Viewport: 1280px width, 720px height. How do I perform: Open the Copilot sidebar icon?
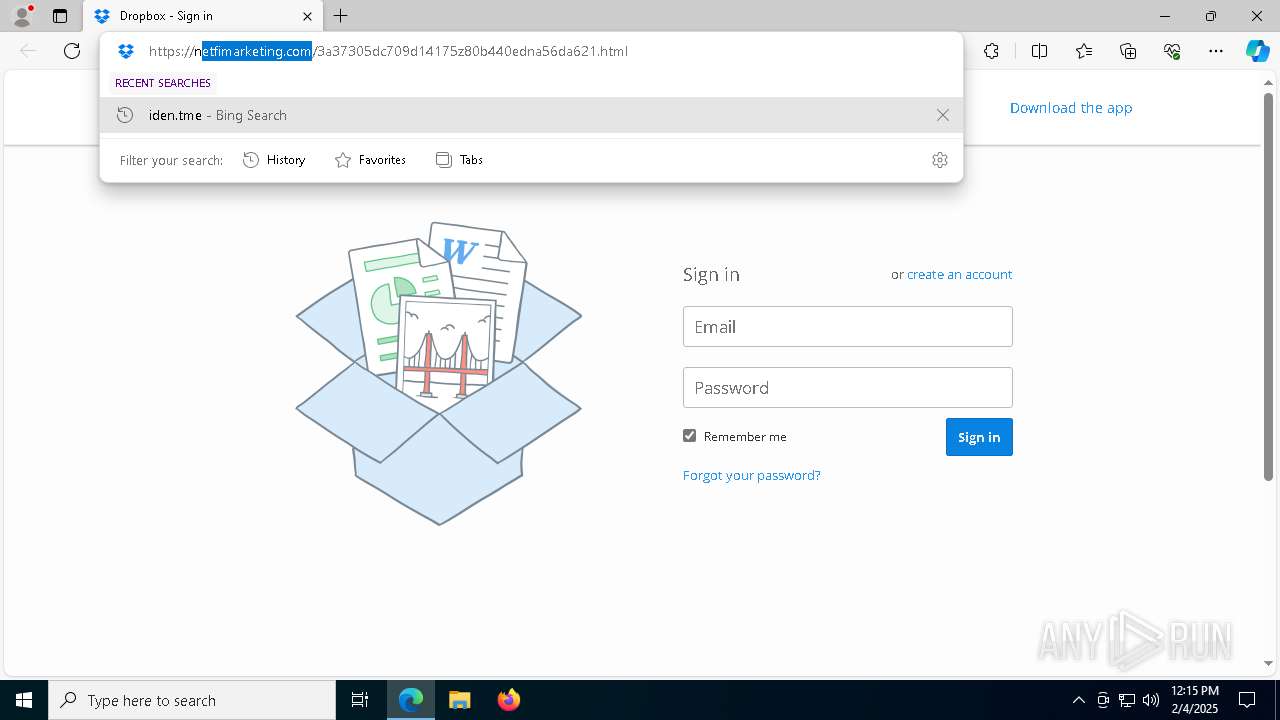click(x=1257, y=51)
